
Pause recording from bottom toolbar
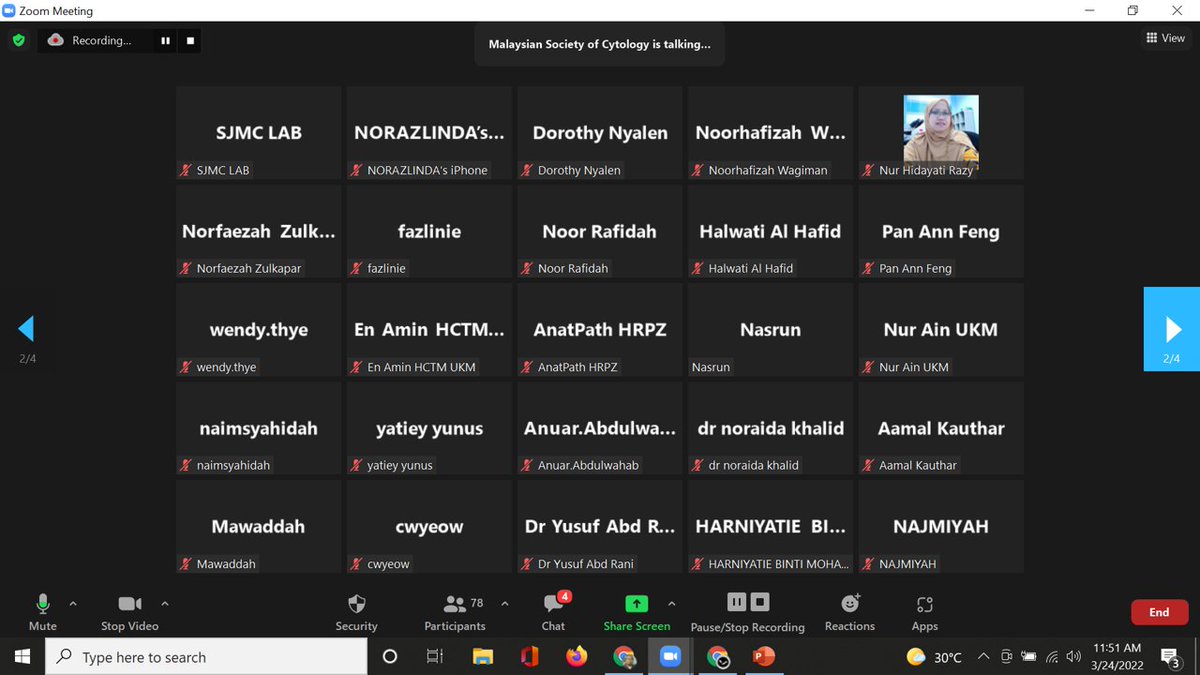pos(736,602)
